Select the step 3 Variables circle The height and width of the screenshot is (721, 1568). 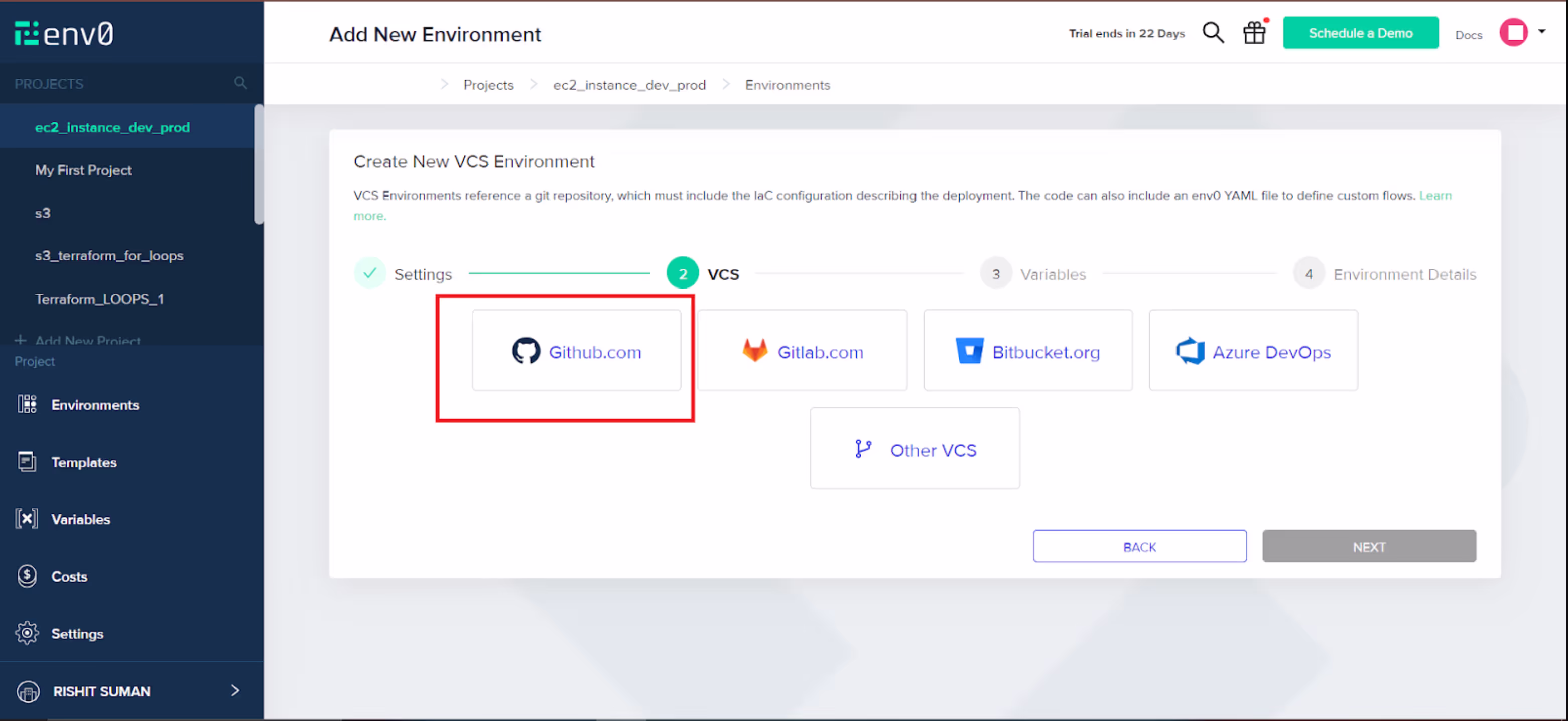click(996, 273)
